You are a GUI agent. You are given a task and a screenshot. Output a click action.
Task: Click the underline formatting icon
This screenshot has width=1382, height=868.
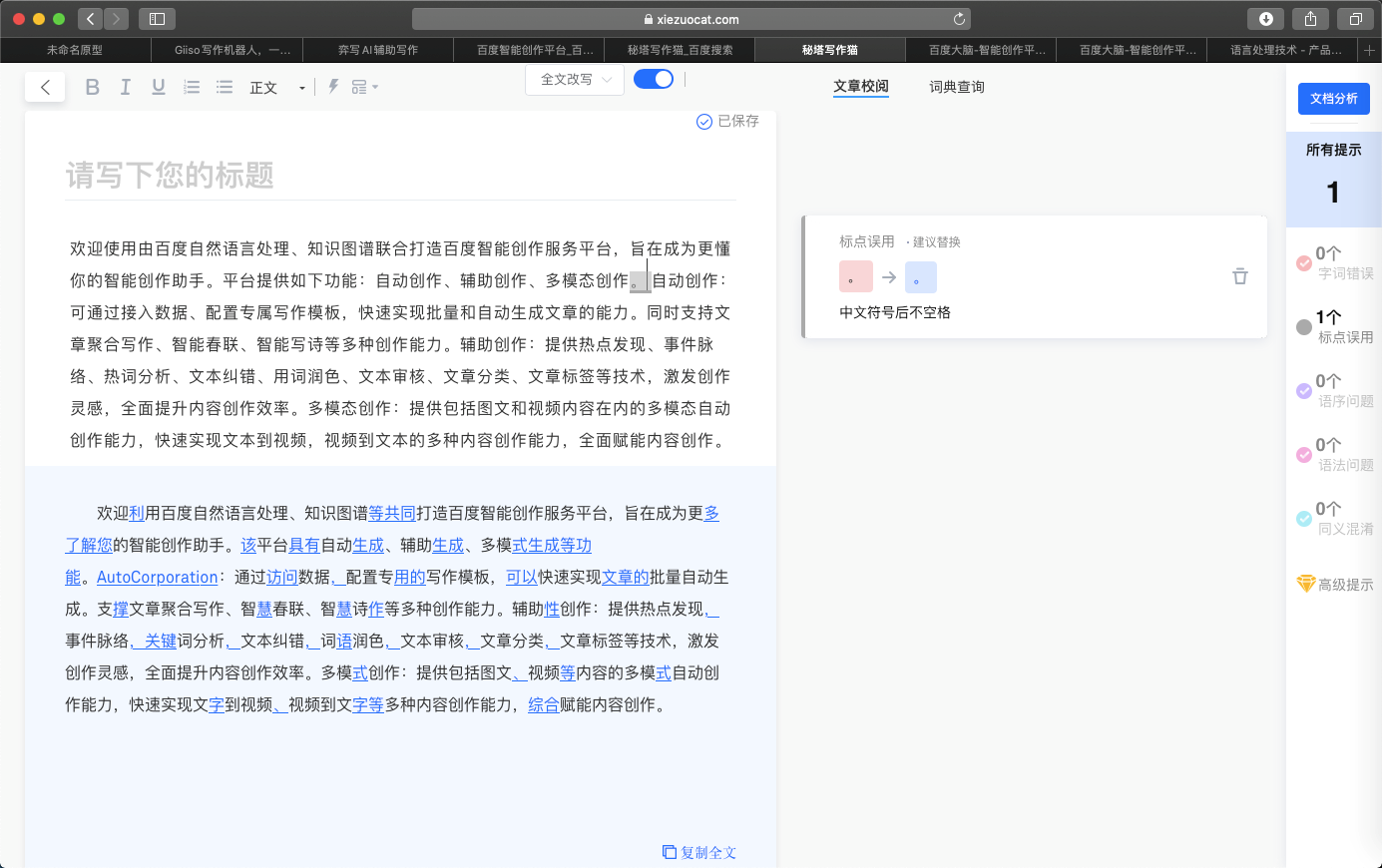159,87
